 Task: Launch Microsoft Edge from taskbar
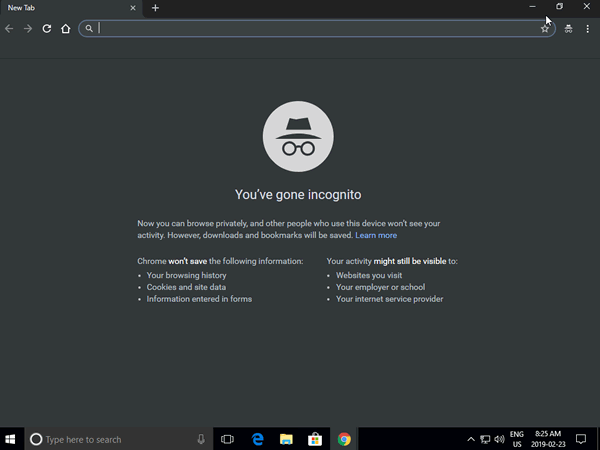point(258,439)
